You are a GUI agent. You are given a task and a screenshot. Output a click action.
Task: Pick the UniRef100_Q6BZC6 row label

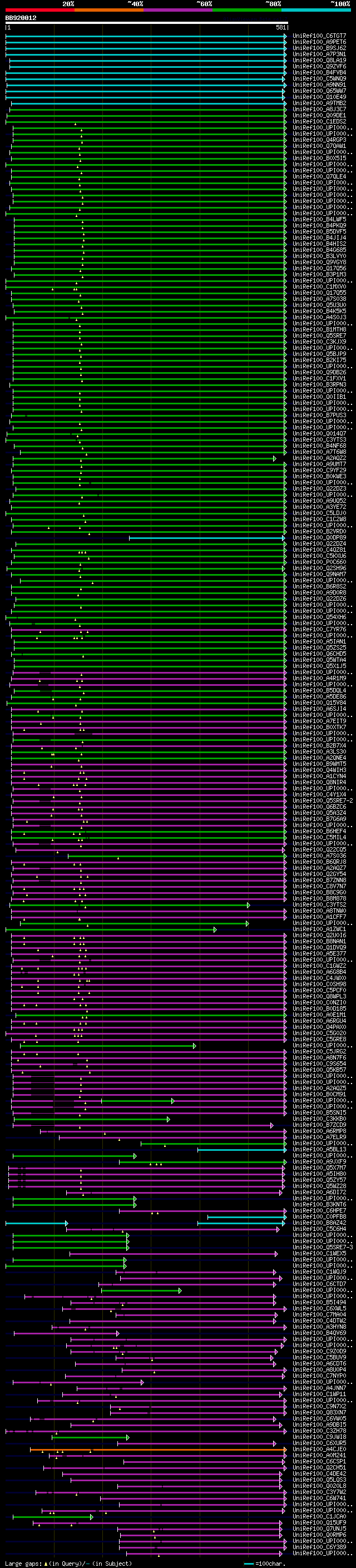tap(319, 807)
